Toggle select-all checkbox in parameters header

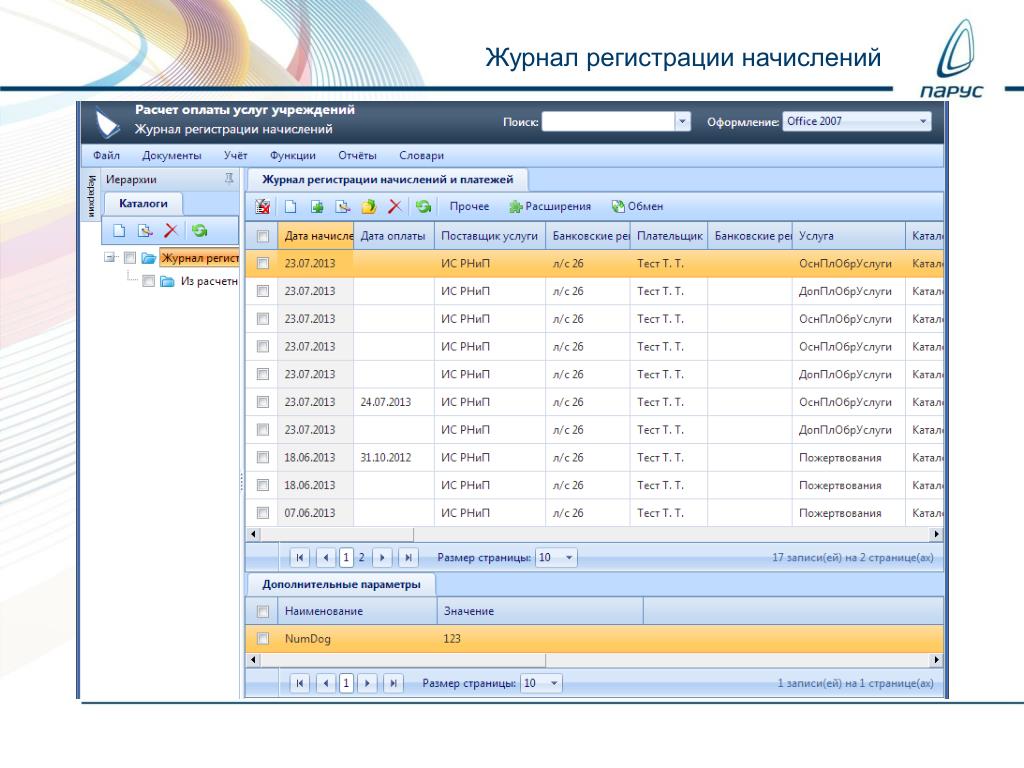(x=263, y=611)
